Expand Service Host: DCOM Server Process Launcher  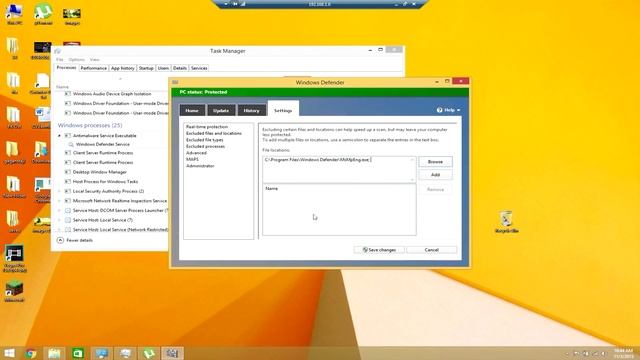point(59,211)
